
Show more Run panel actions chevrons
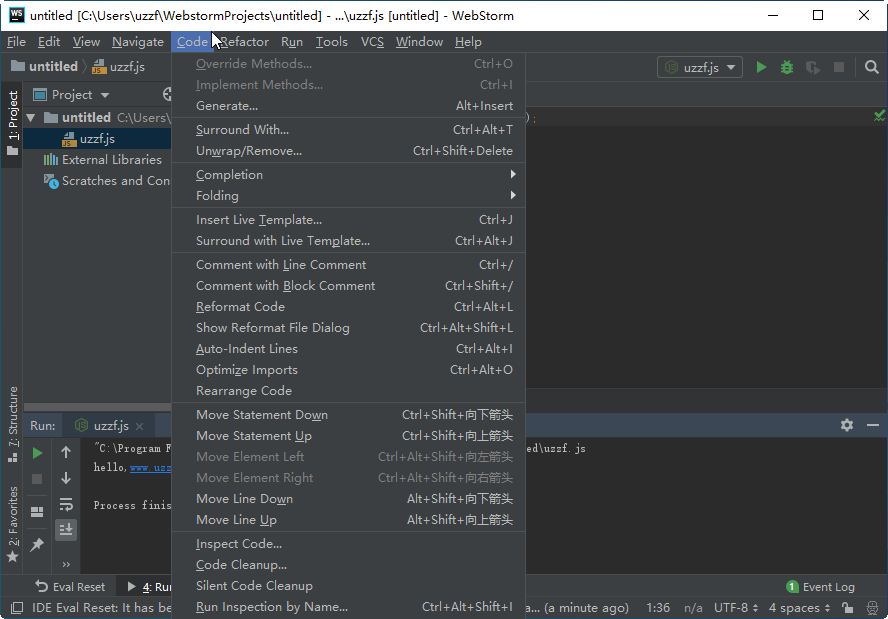click(66, 564)
